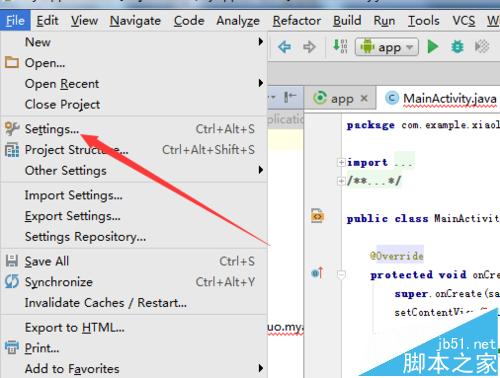Open the Tools menu

tap(424, 21)
